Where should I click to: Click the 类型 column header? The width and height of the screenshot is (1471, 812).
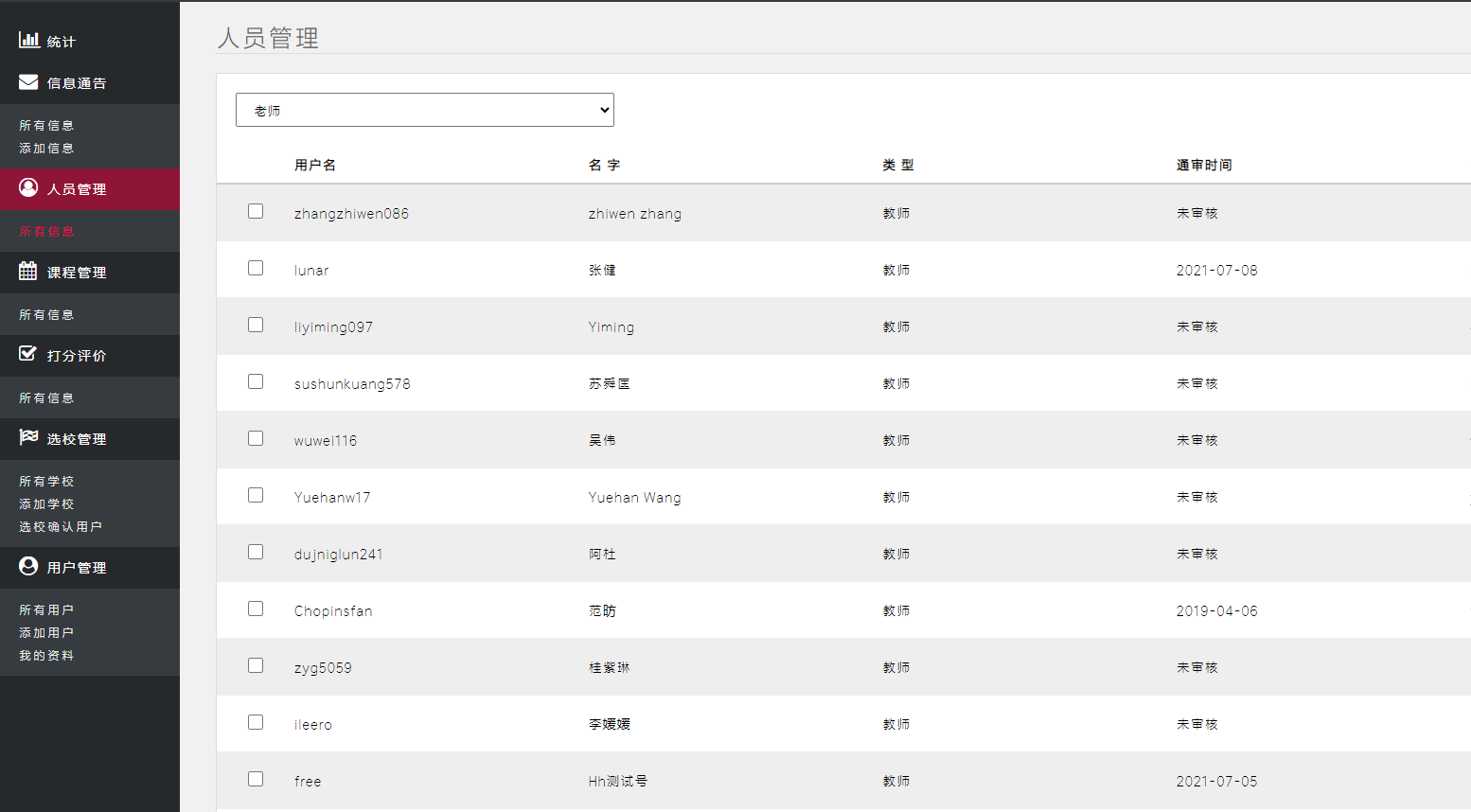(898, 165)
